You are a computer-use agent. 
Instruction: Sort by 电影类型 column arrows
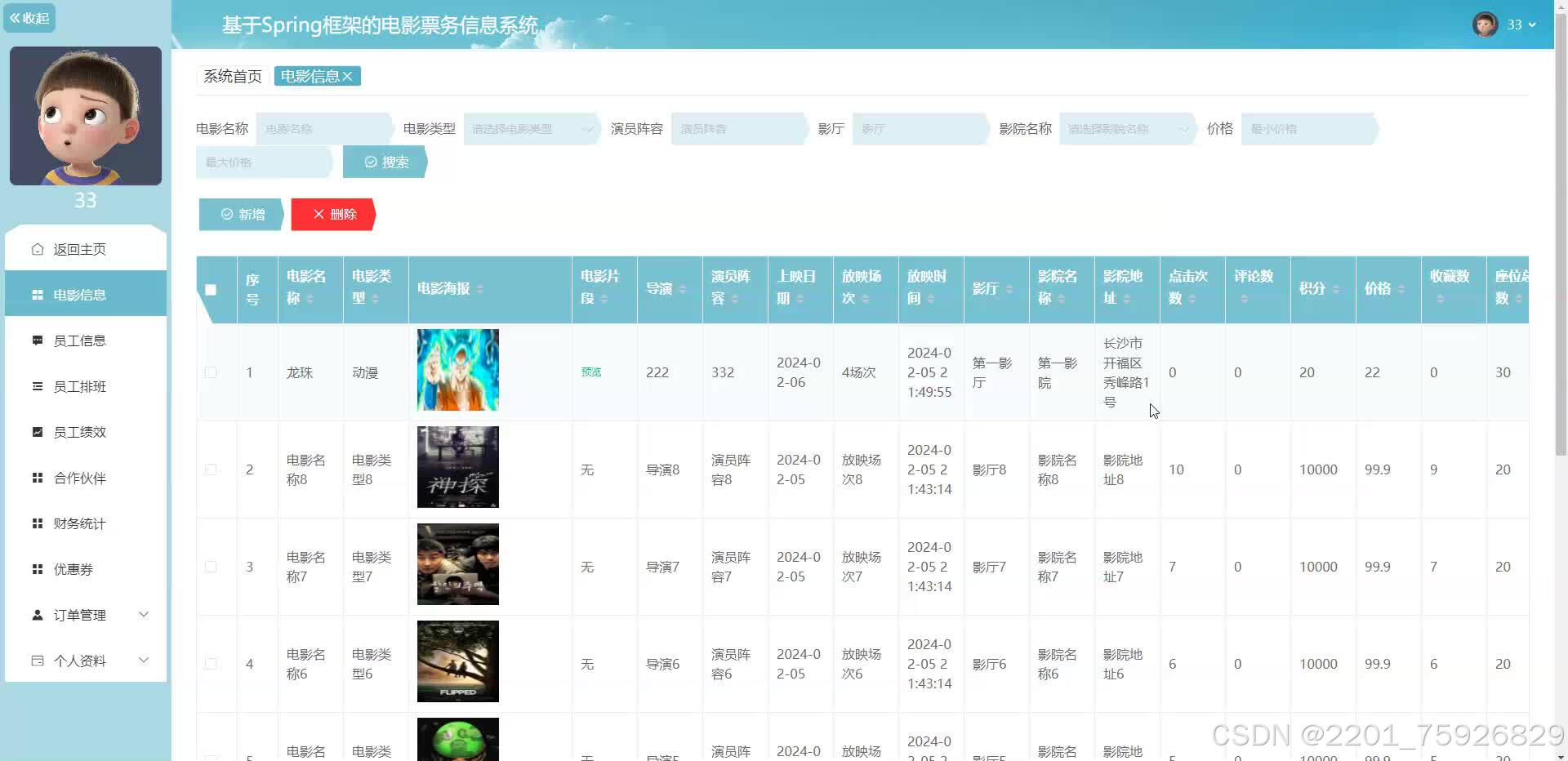[x=376, y=299]
